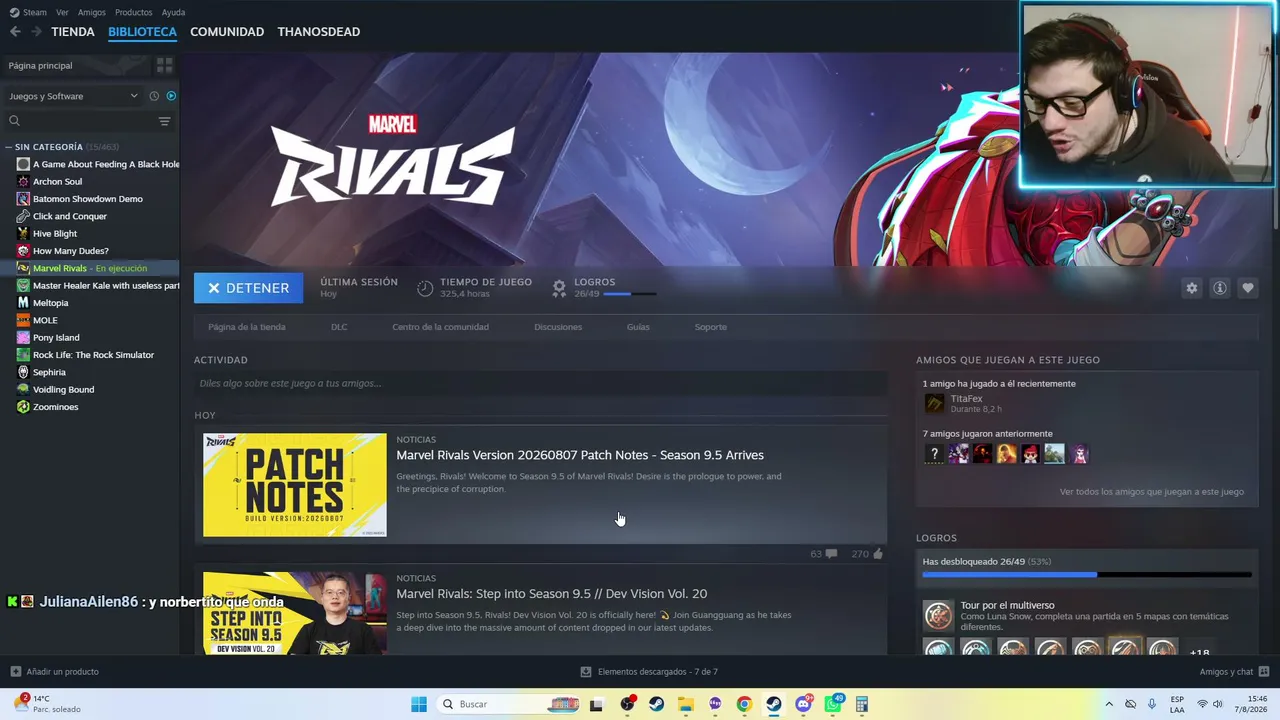The image size is (1280, 720).
Task: Like the Patch Notes news post
Action: 867,554
